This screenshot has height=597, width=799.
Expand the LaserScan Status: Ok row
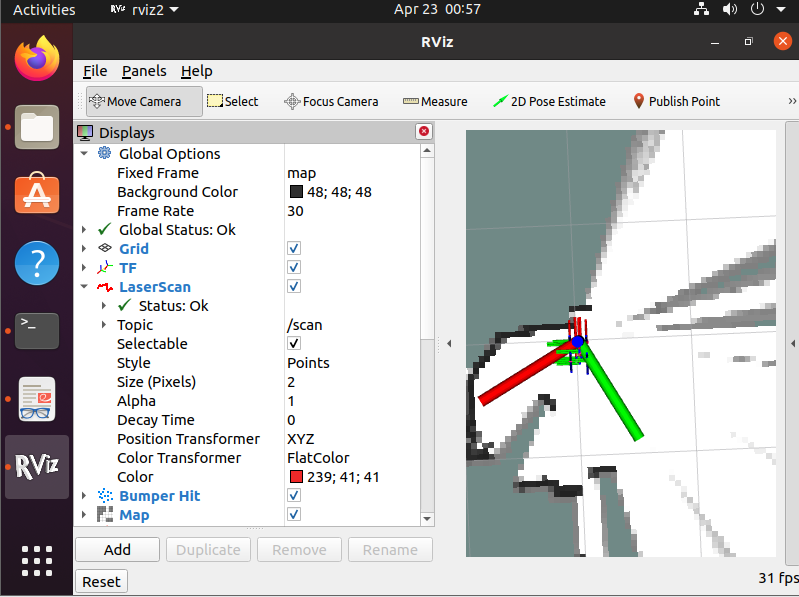104,306
